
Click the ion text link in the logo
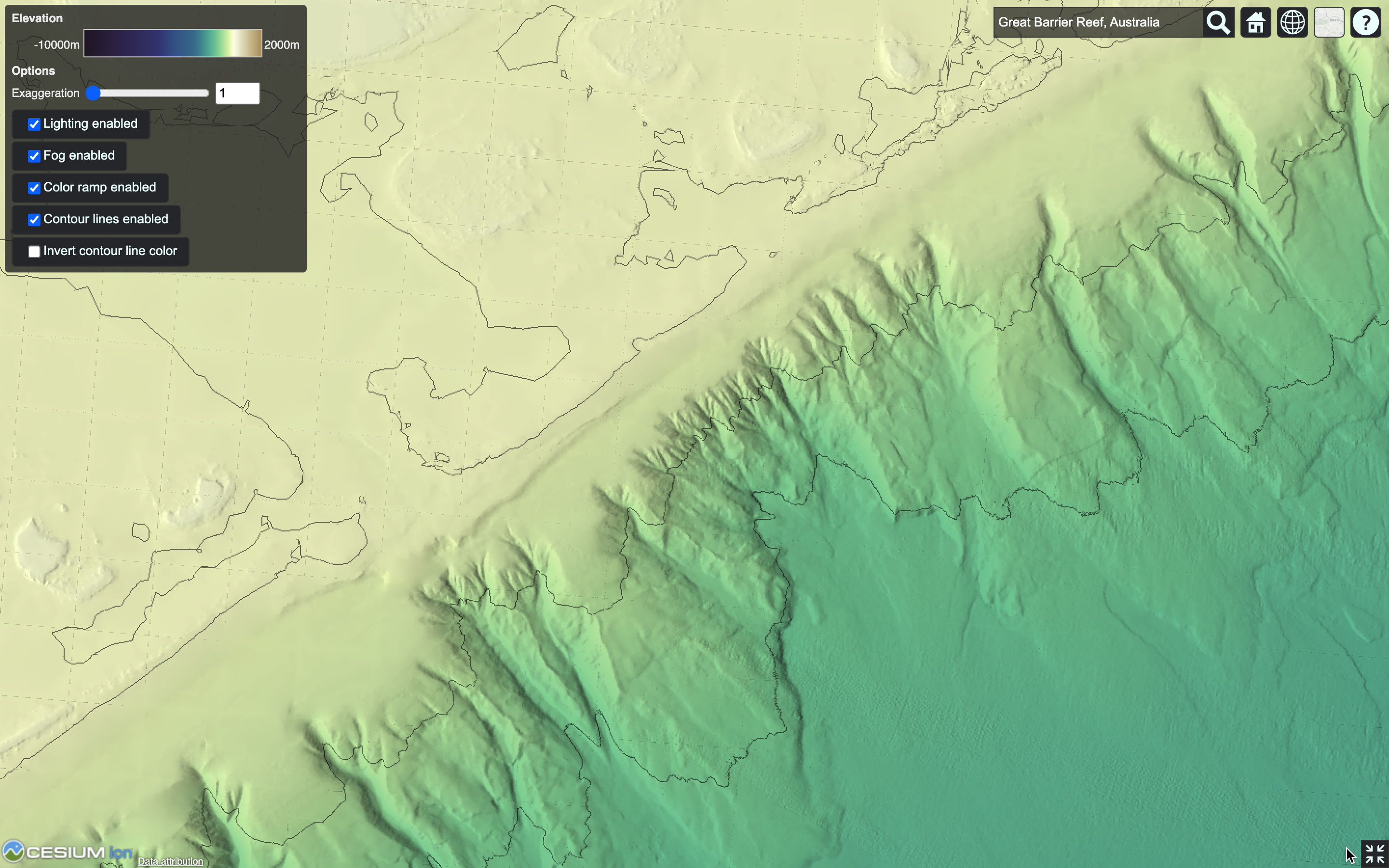pyautogui.click(x=120, y=853)
